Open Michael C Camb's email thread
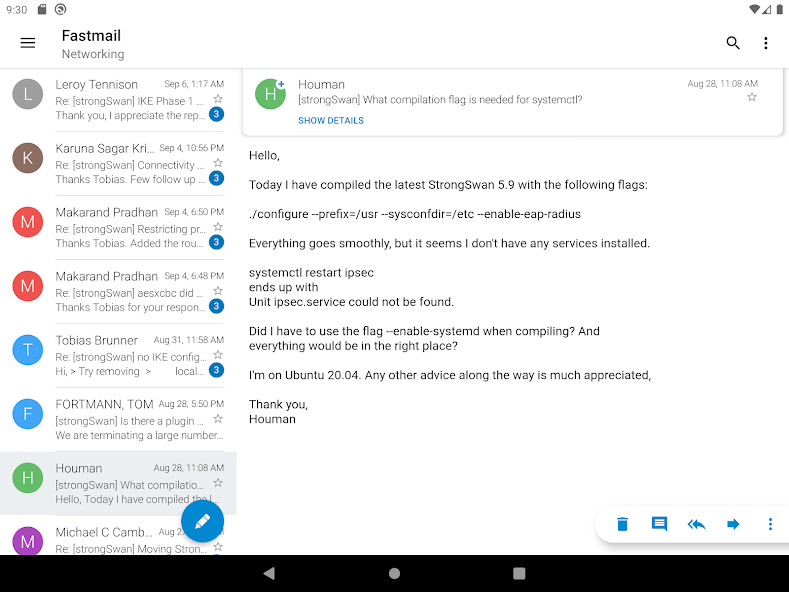 pos(110,538)
